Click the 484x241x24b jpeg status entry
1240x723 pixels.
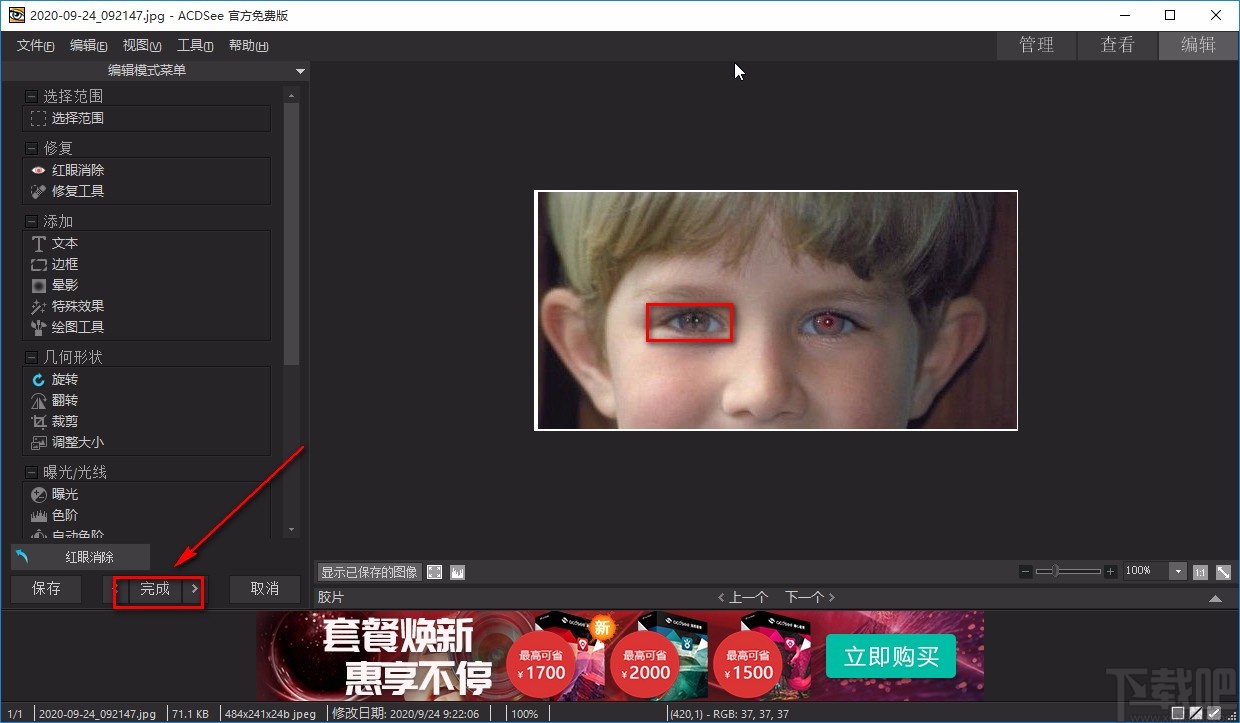(x=269, y=714)
